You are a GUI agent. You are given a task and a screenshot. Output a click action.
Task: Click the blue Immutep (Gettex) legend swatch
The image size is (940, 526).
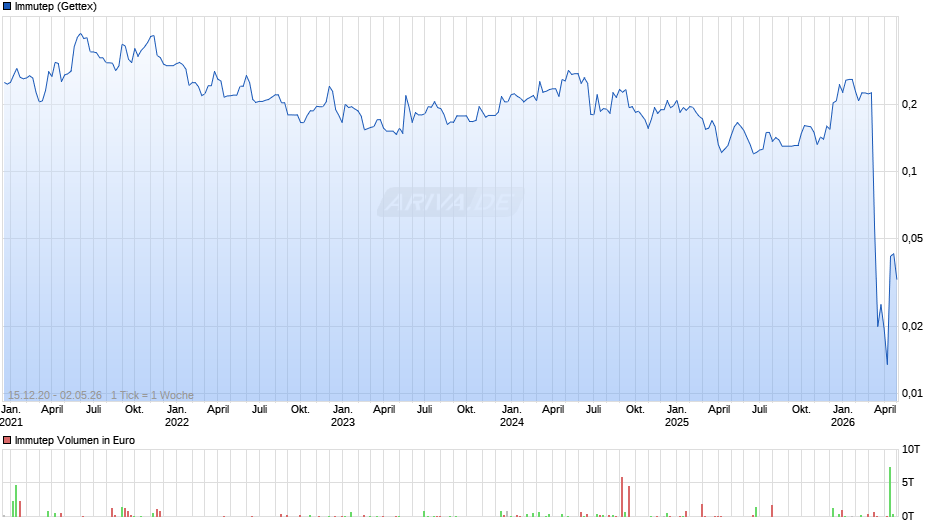pos(7,7)
